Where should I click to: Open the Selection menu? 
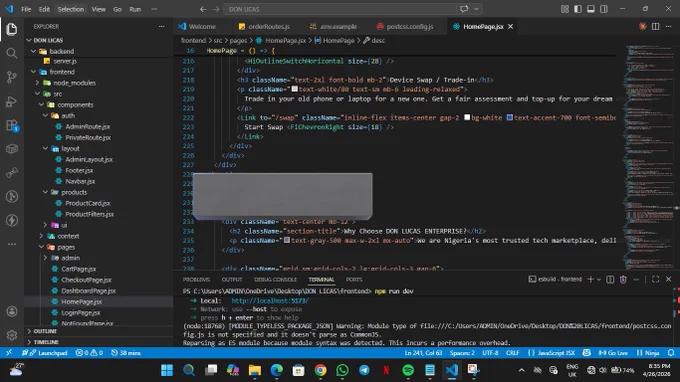coord(70,9)
